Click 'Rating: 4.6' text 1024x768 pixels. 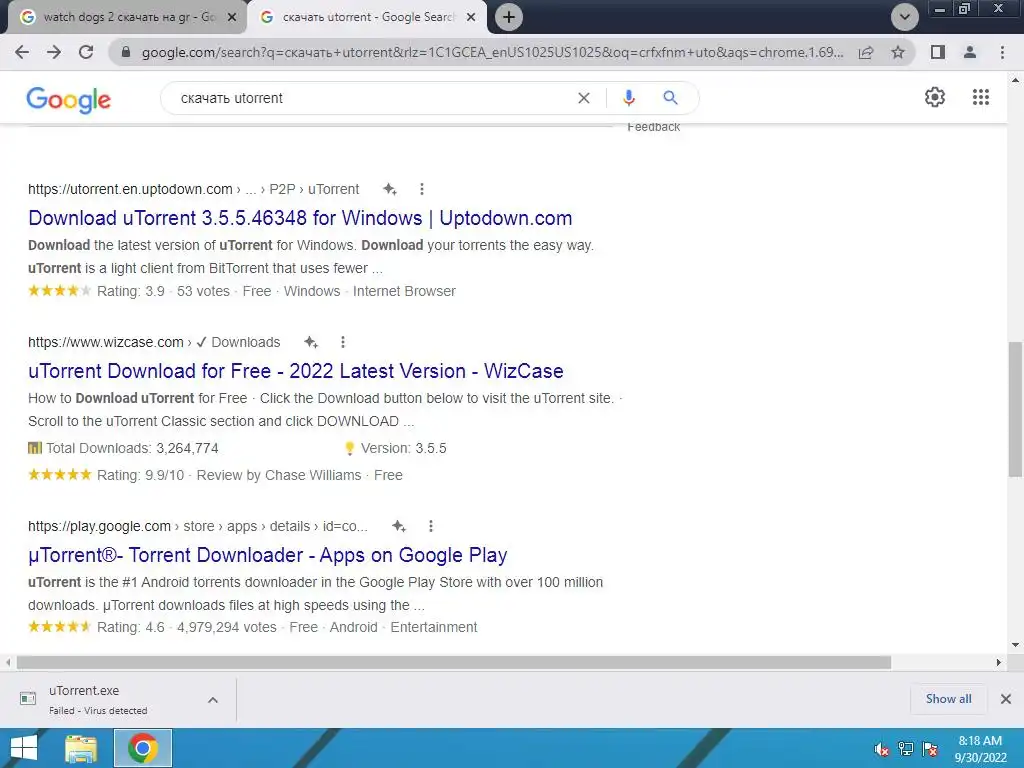point(131,628)
